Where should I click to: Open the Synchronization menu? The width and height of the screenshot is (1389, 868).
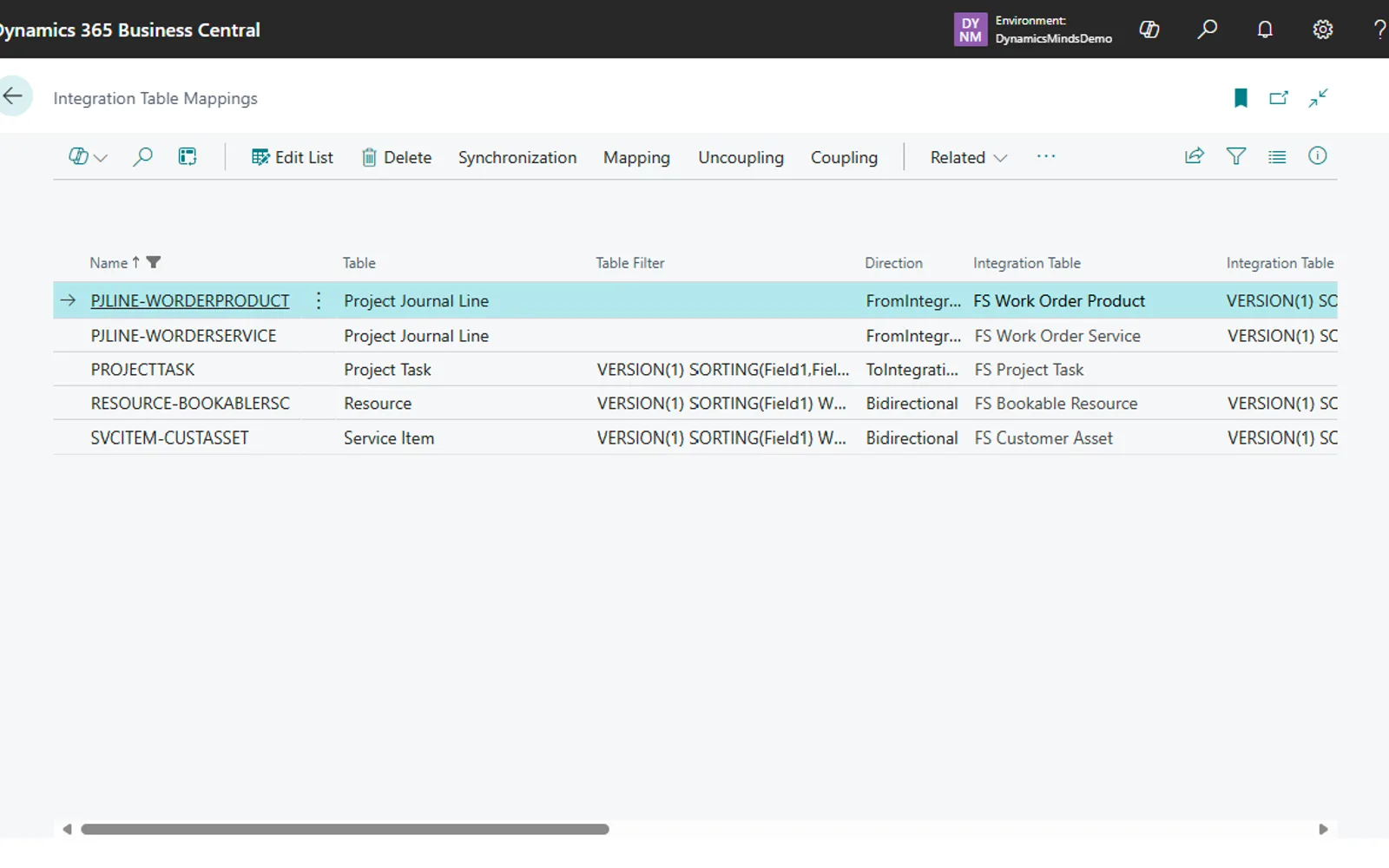[517, 158]
